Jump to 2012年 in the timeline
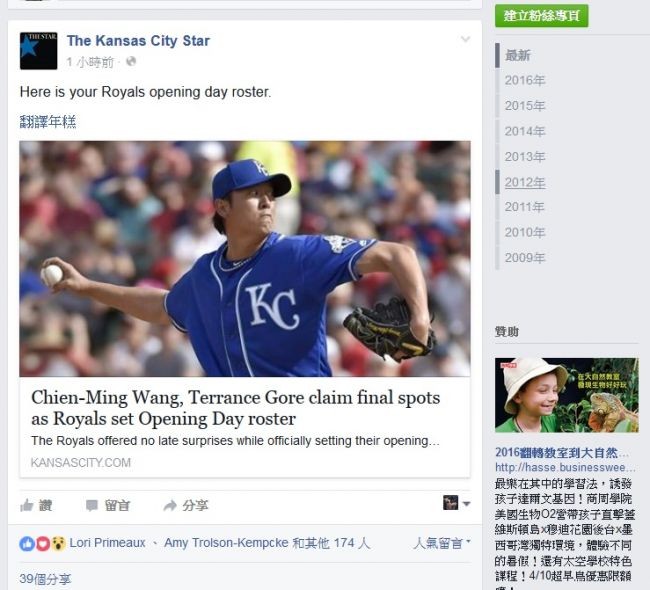The width and height of the screenshot is (650, 590). 525,182
